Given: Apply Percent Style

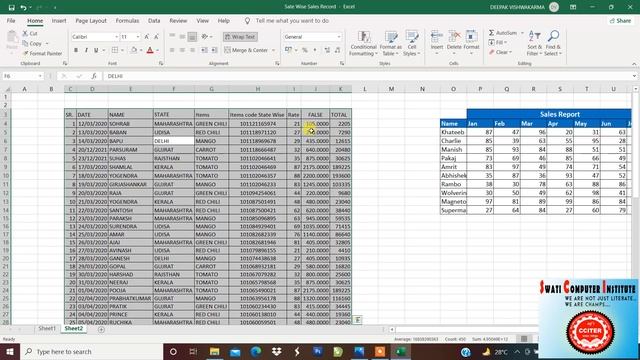Looking at the screenshot, I should tap(304, 50).
